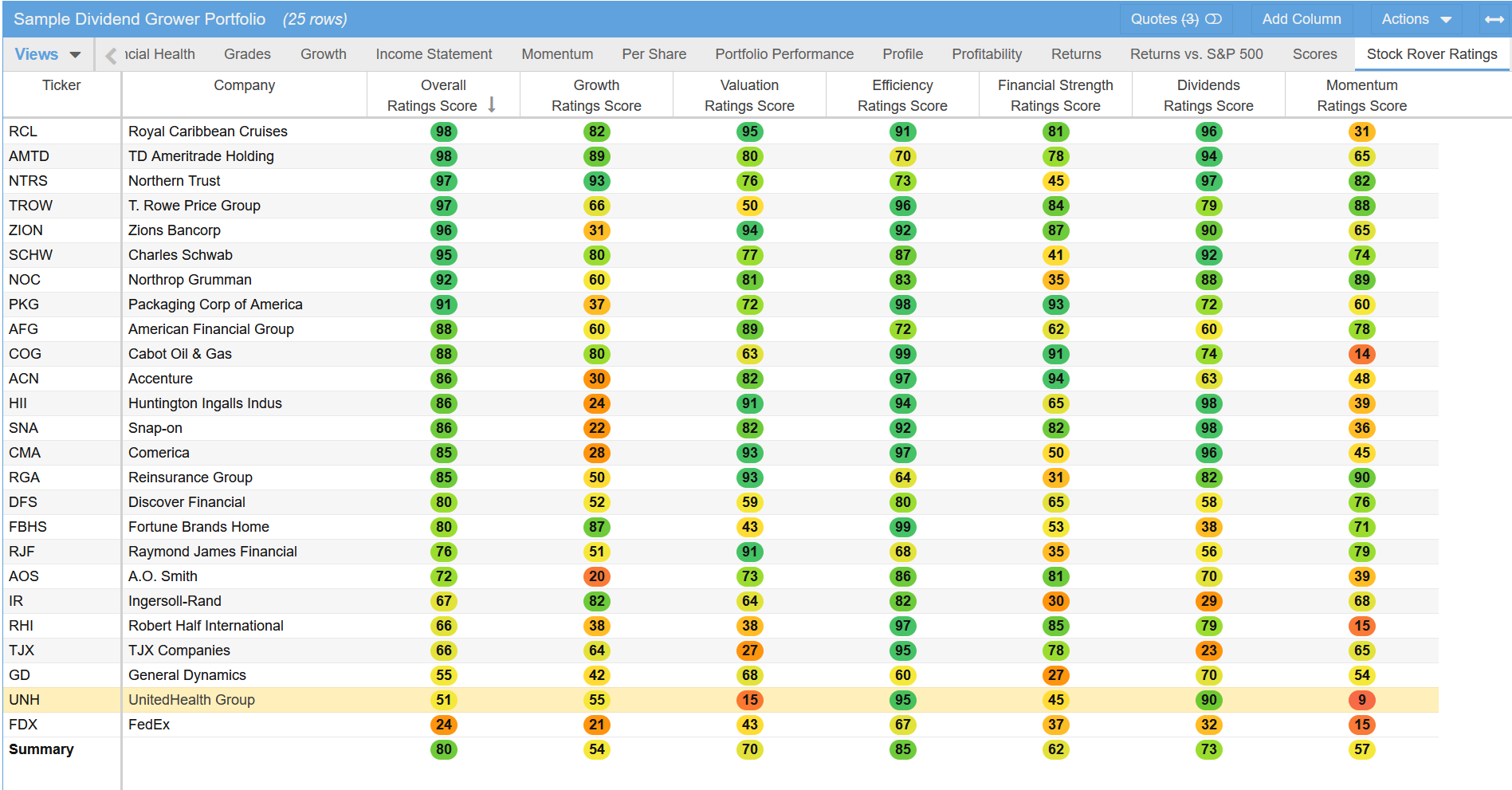
Task: Sort by Dividends Ratings Score header
Action: click(1208, 96)
